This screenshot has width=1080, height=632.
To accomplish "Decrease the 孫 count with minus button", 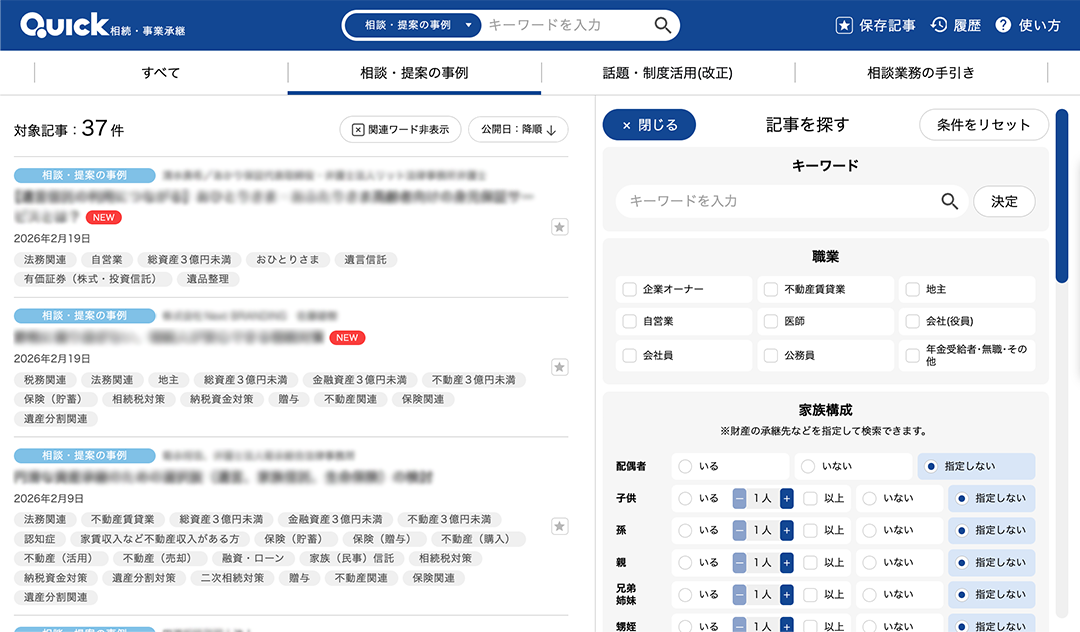I will coord(739,530).
